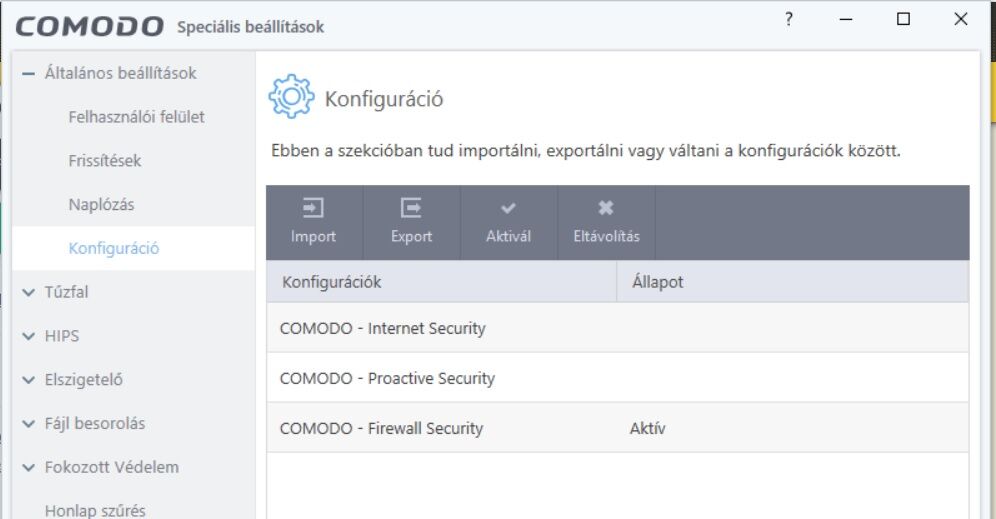Click the Konfigurációk column header
996x519 pixels.
[x=441, y=281]
